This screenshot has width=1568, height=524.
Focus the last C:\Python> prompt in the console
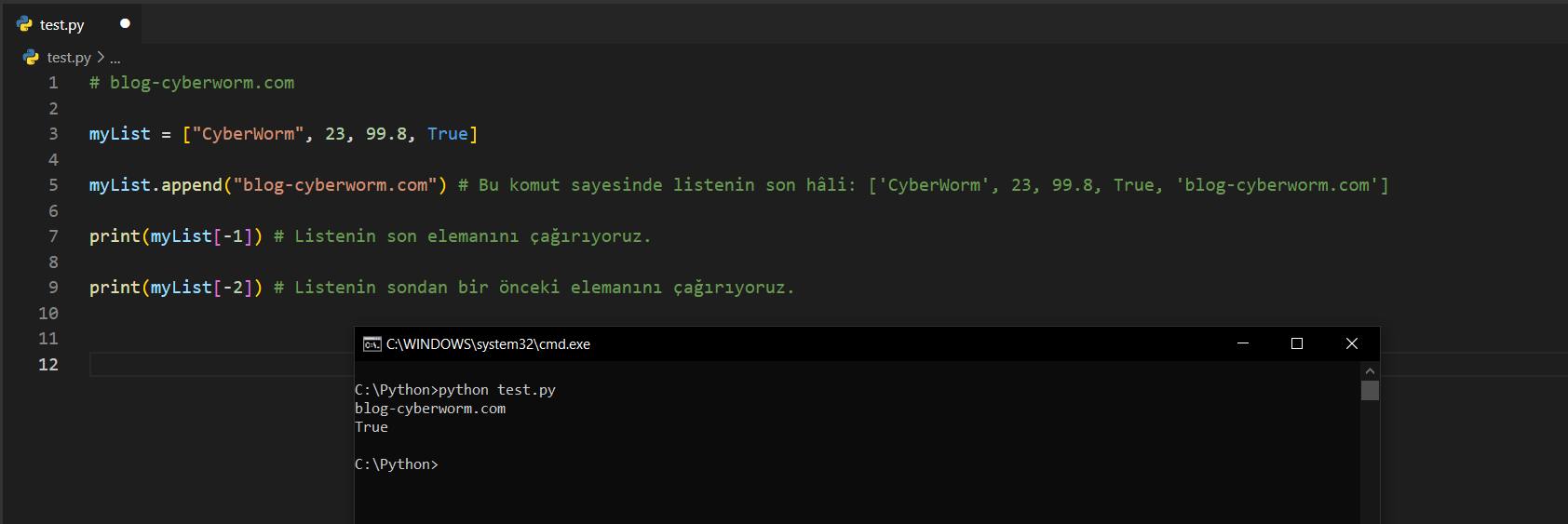397,464
